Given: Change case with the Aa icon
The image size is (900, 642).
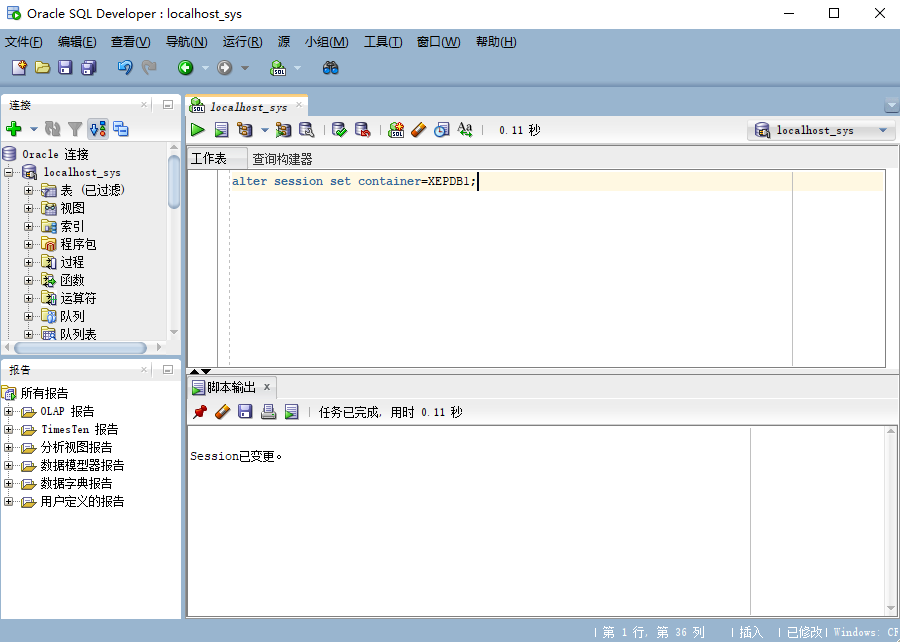Looking at the screenshot, I should [x=465, y=130].
